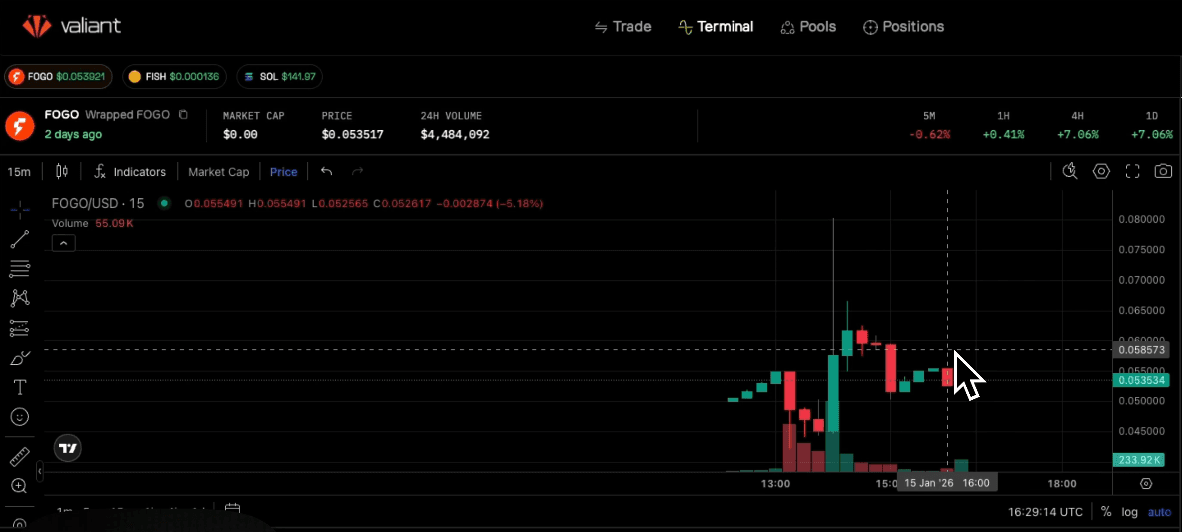This screenshot has width=1182, height=532.
Task: Click the 24H volume $4,484,092
Action: pyautogui.click(x=455, y=134)
